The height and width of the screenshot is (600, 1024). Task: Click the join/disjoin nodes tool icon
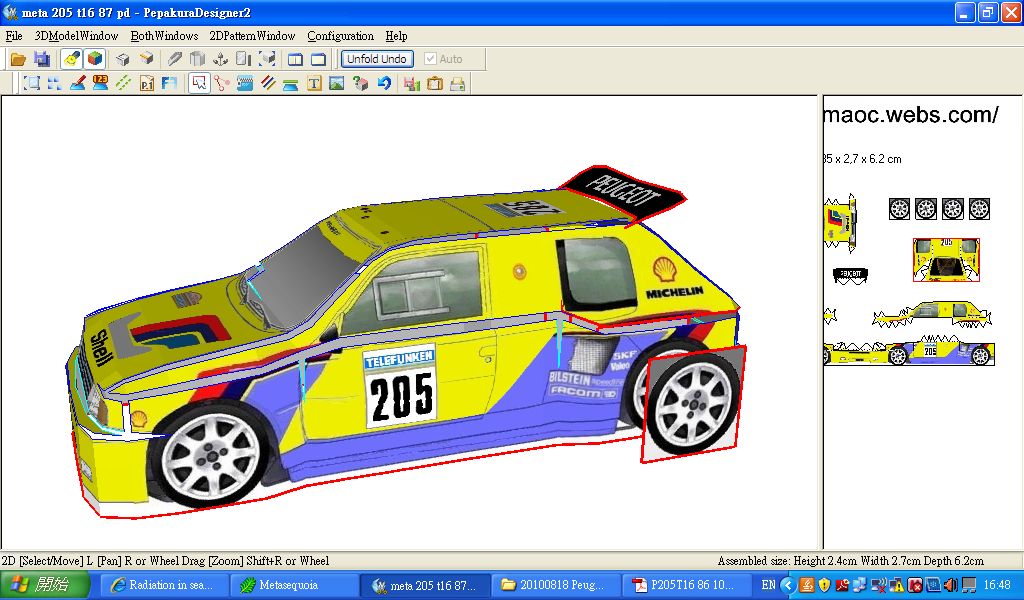222,84
